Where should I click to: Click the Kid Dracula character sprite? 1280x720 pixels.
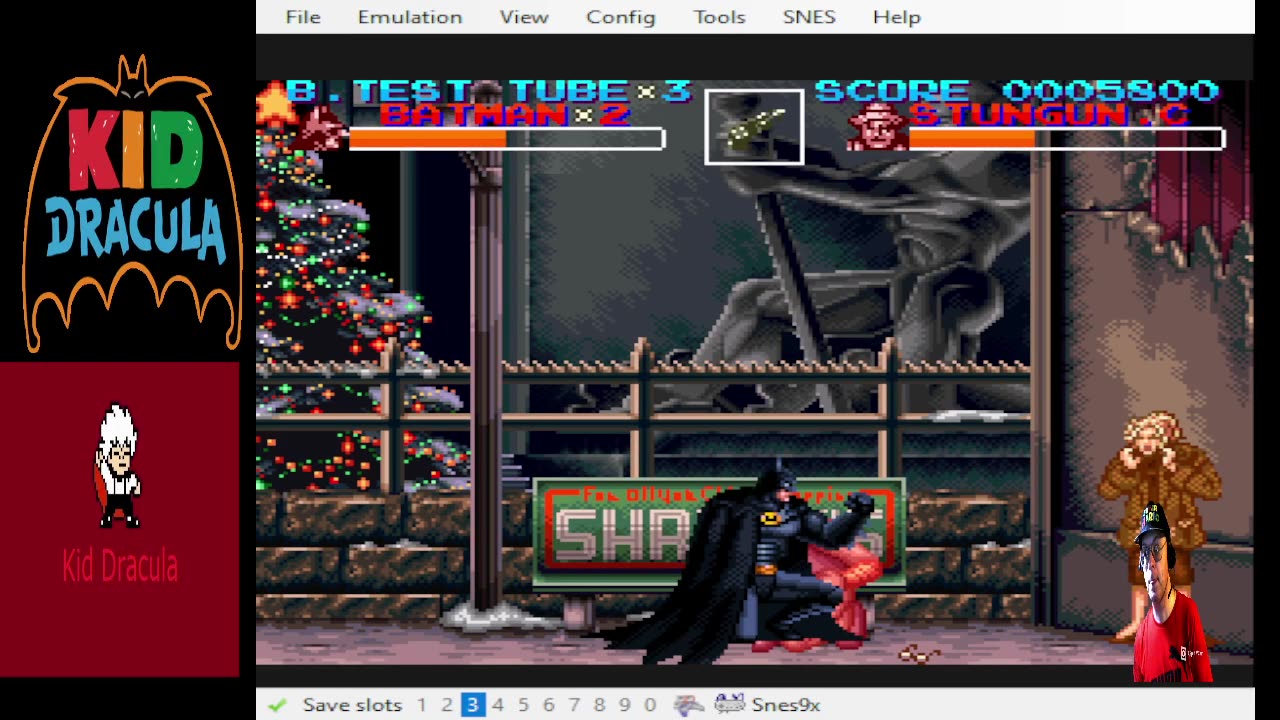pos(118,465)
